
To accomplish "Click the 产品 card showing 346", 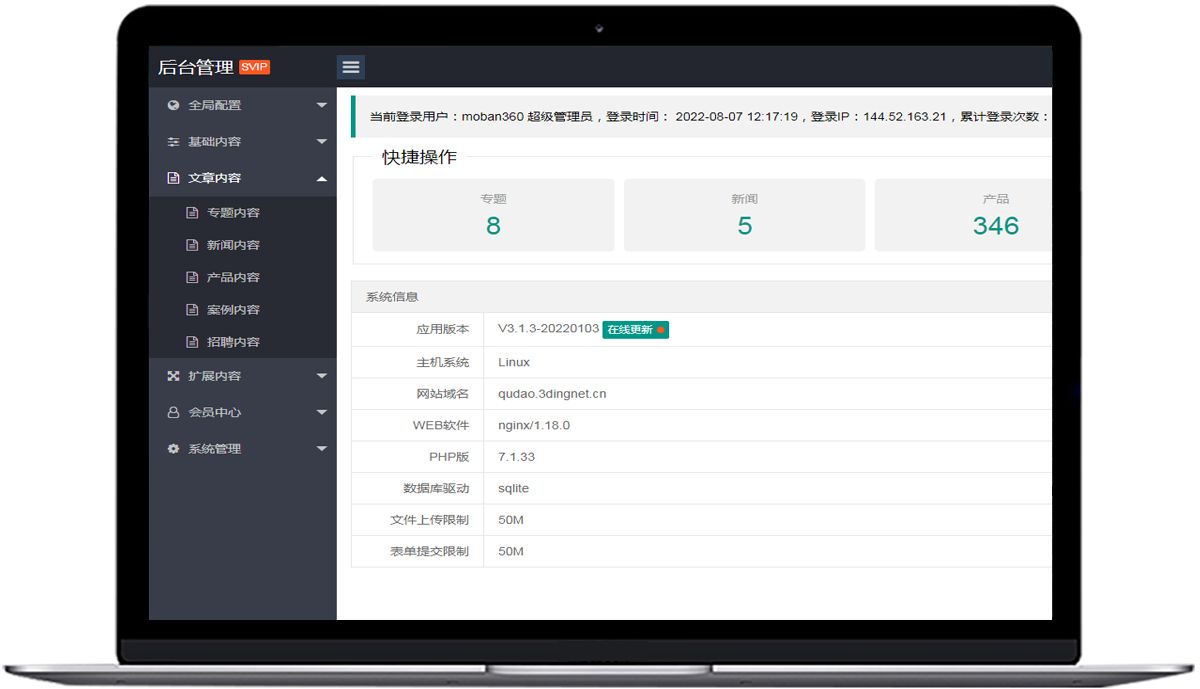I will coord(963,215).
